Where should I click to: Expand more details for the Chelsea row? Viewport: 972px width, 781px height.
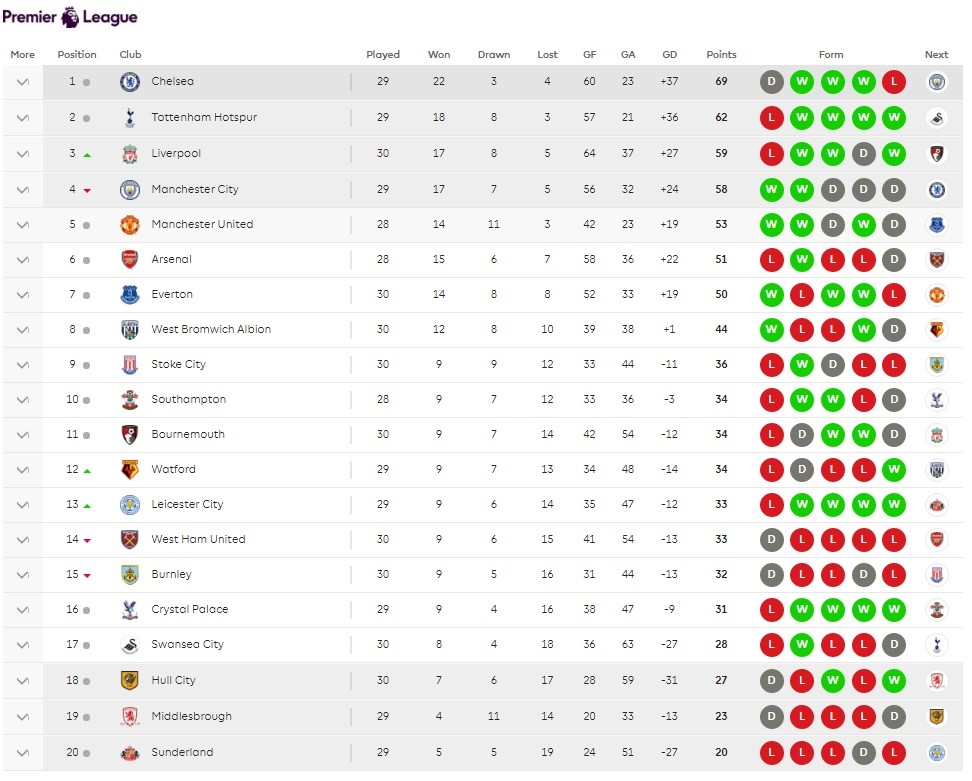tap(22, 82)
